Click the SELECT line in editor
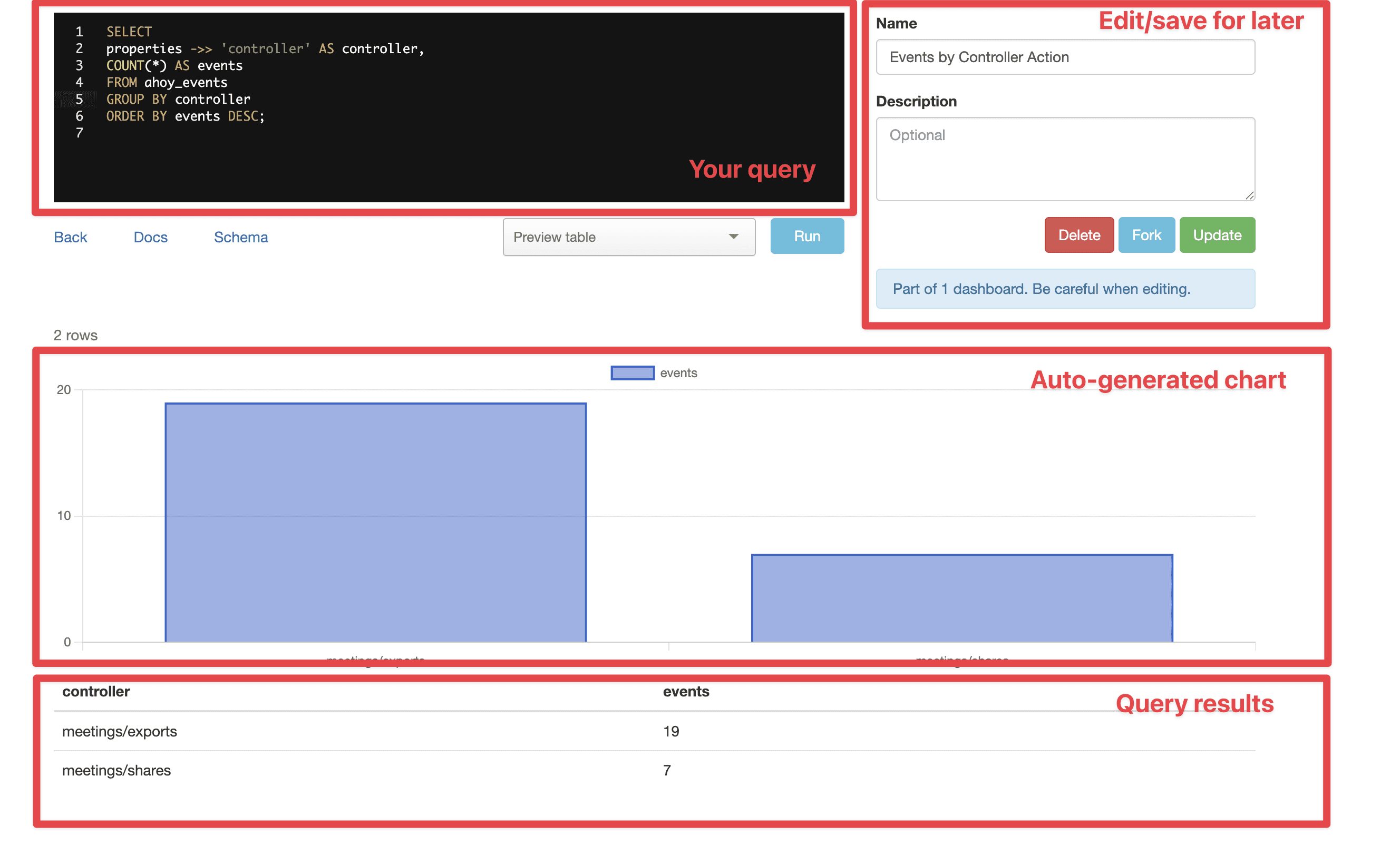 click(129, 32)
